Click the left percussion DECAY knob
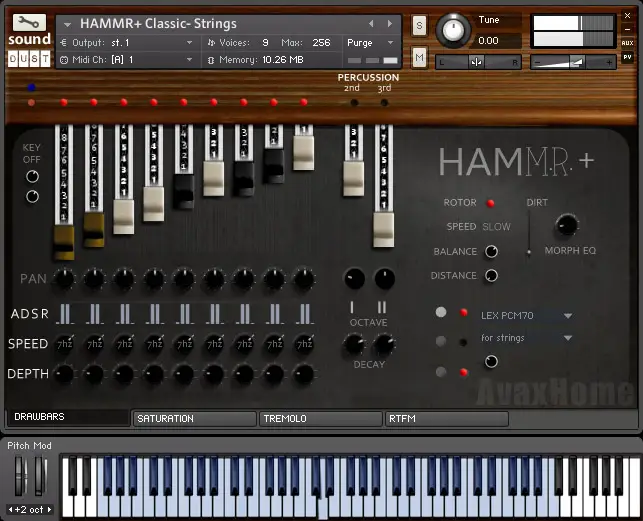 click(x=353, y=345)
